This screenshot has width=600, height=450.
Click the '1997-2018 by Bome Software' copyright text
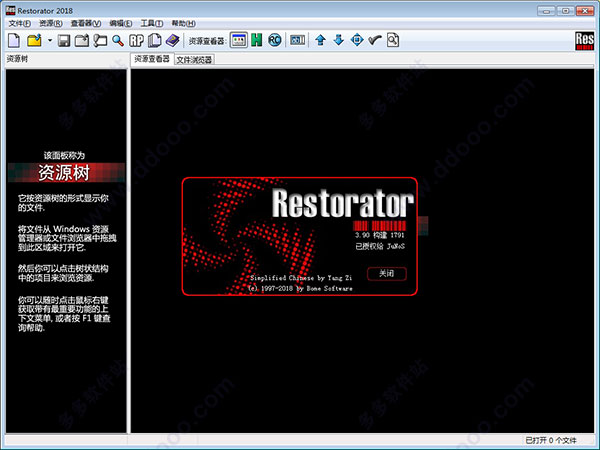pyautogui.click(x=300, y=288)
